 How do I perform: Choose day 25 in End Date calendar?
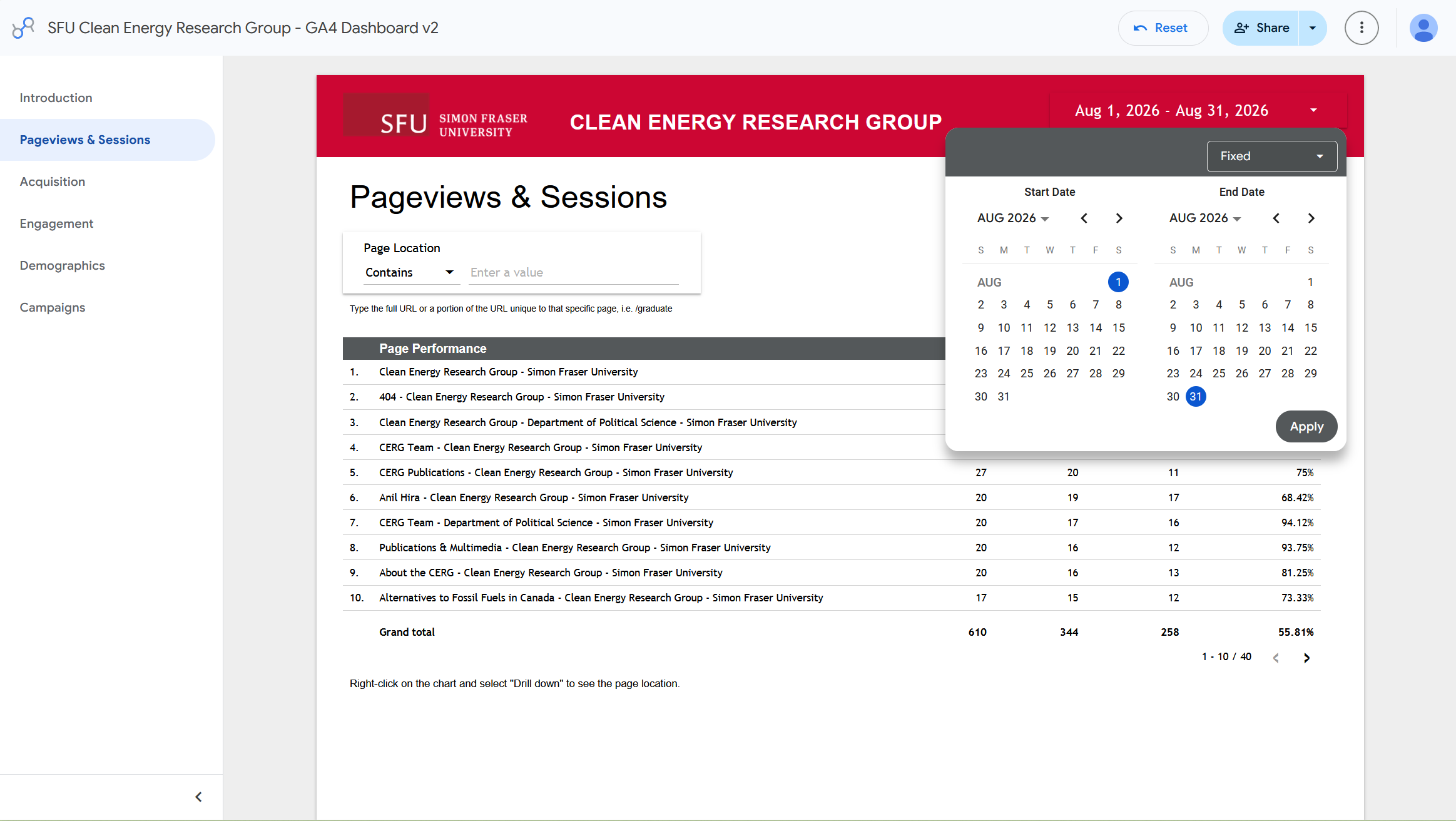[1219, 373]
